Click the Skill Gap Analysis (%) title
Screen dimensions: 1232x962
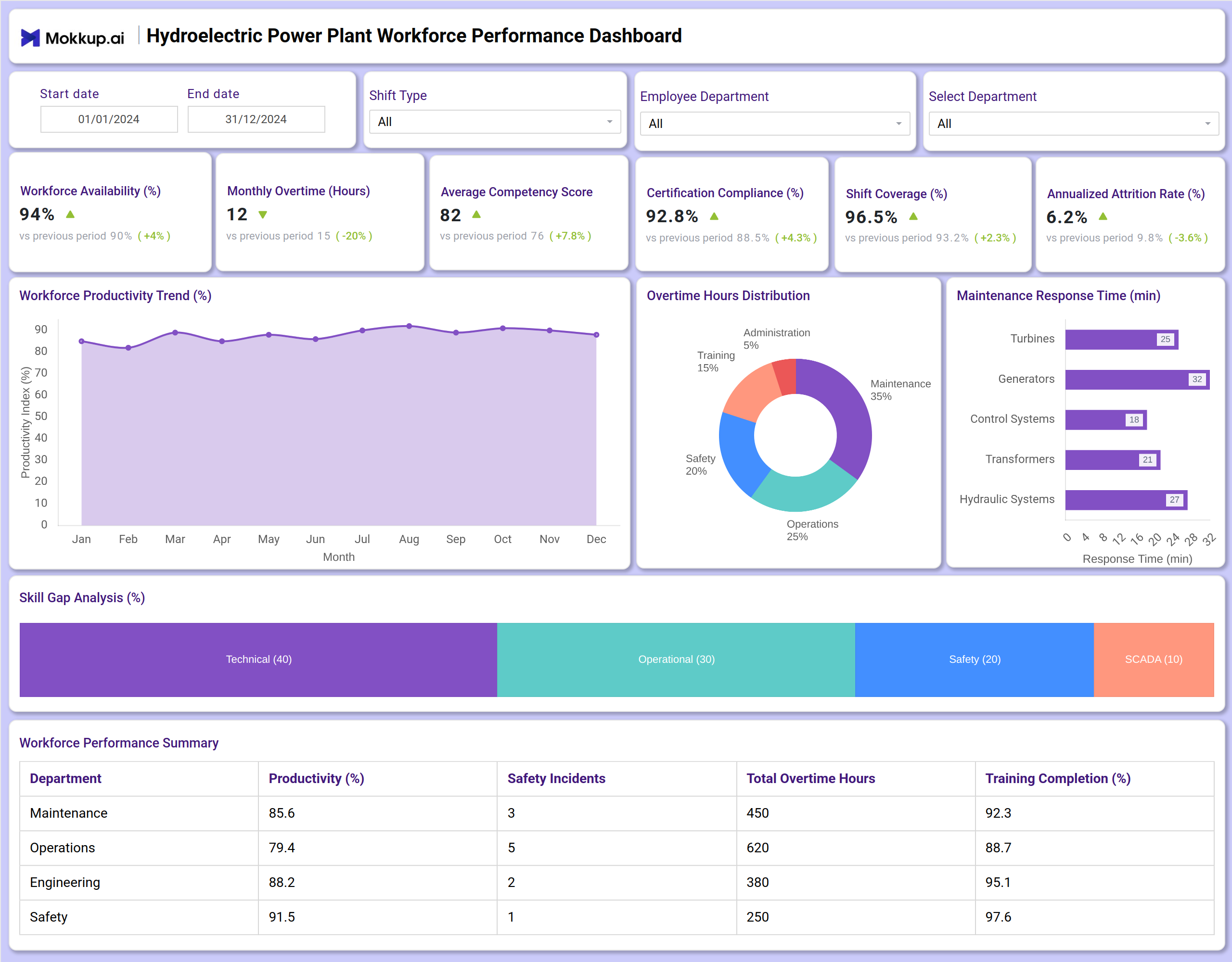(82, 598)
